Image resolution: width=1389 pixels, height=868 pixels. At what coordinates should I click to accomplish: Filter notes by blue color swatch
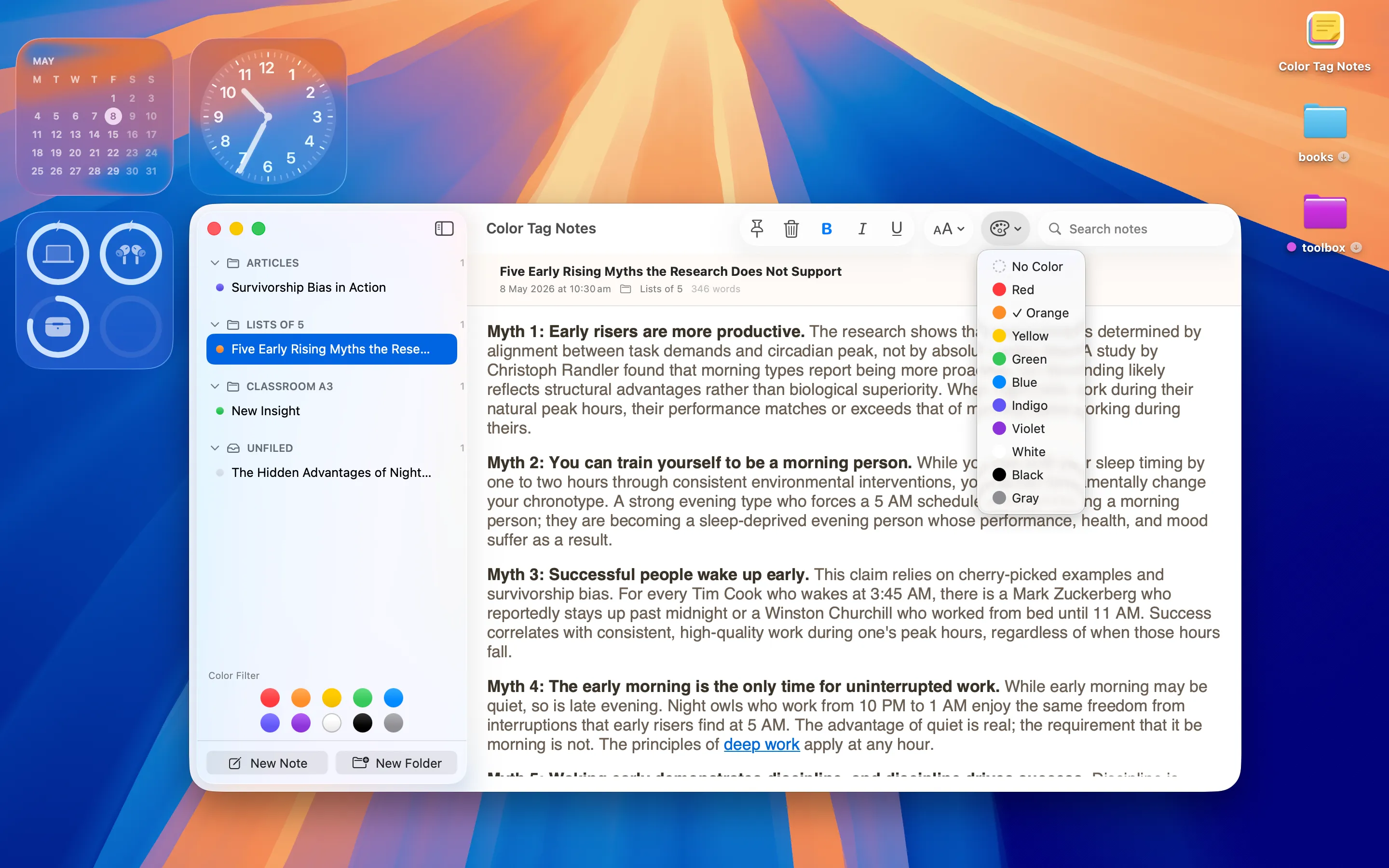click(393, 697)
